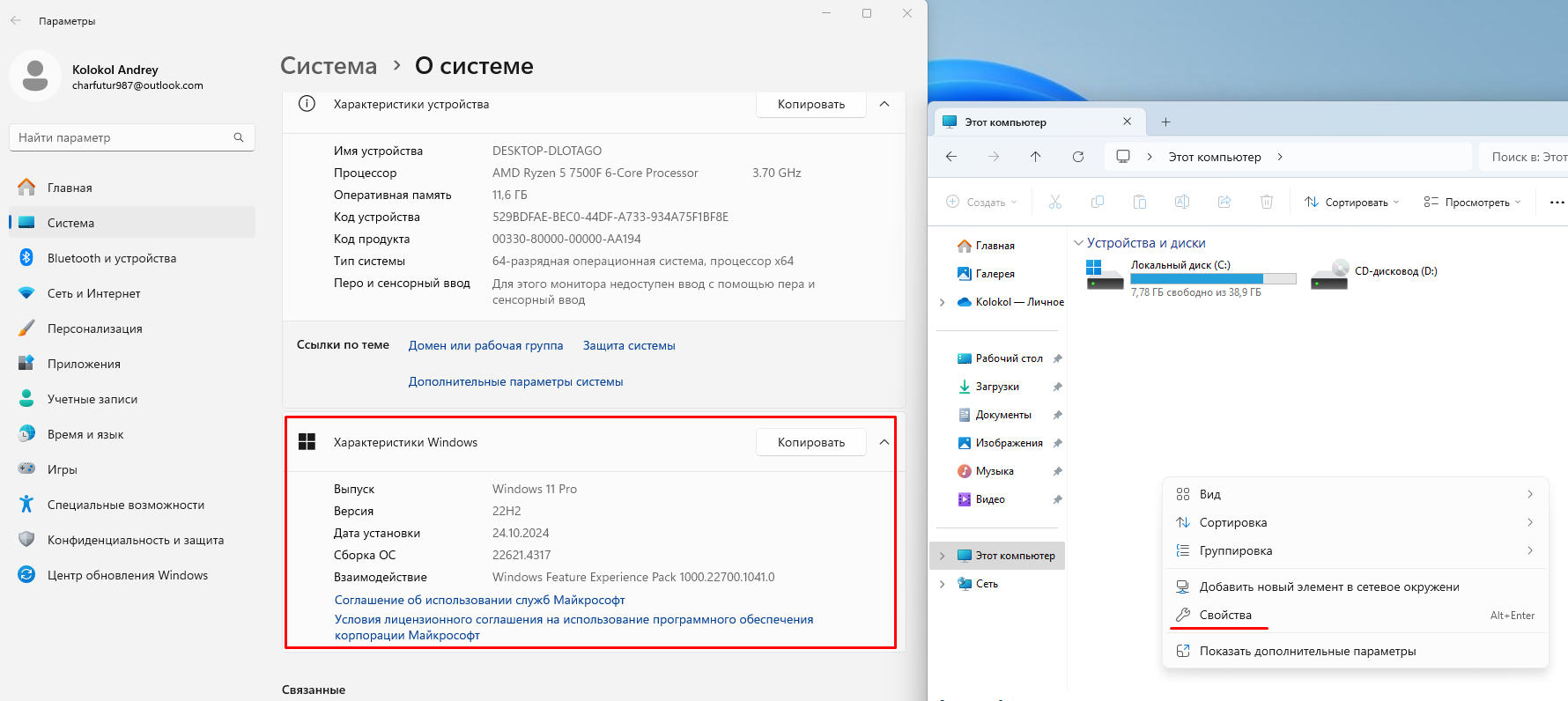The image size is (1568, 701).
Task: Copy the Windows specifications
Action: pos(810,442)
